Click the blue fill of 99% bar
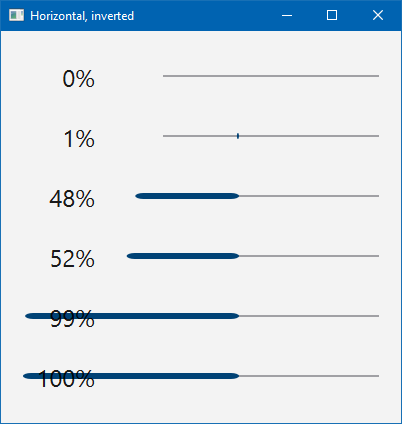 click(x=132, y=316)
